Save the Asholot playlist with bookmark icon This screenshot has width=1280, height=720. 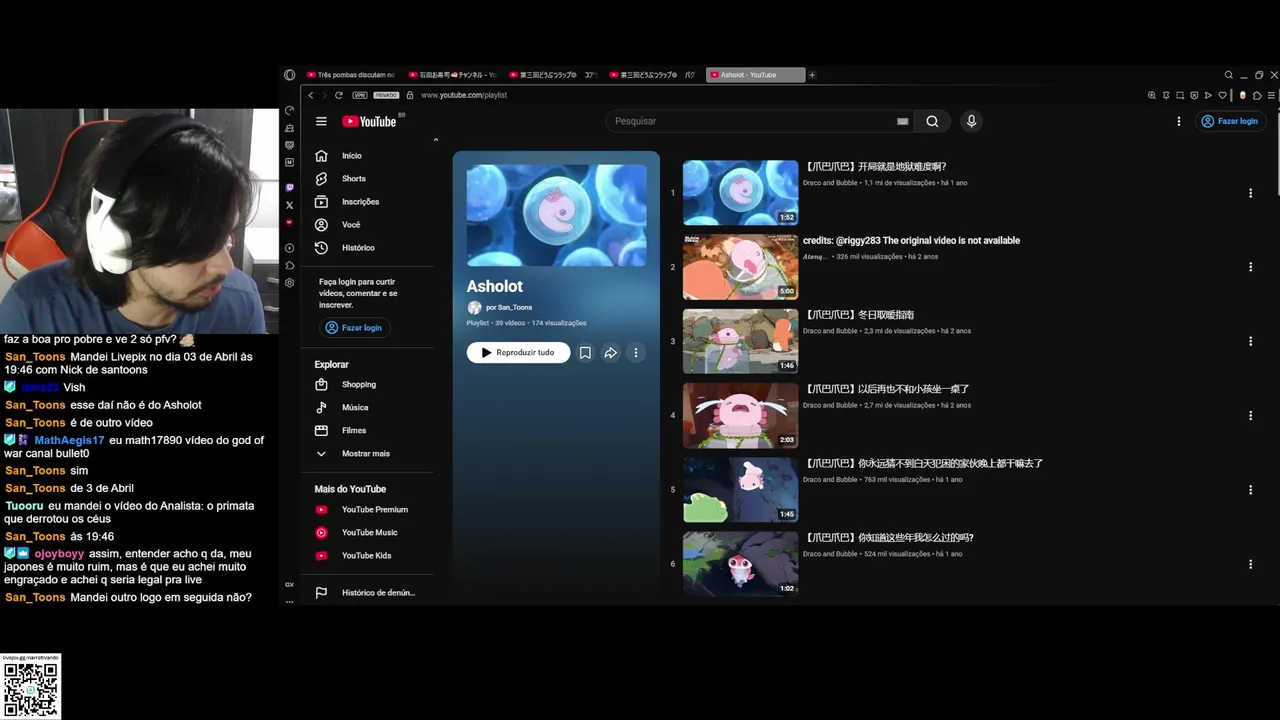[585, 353]
